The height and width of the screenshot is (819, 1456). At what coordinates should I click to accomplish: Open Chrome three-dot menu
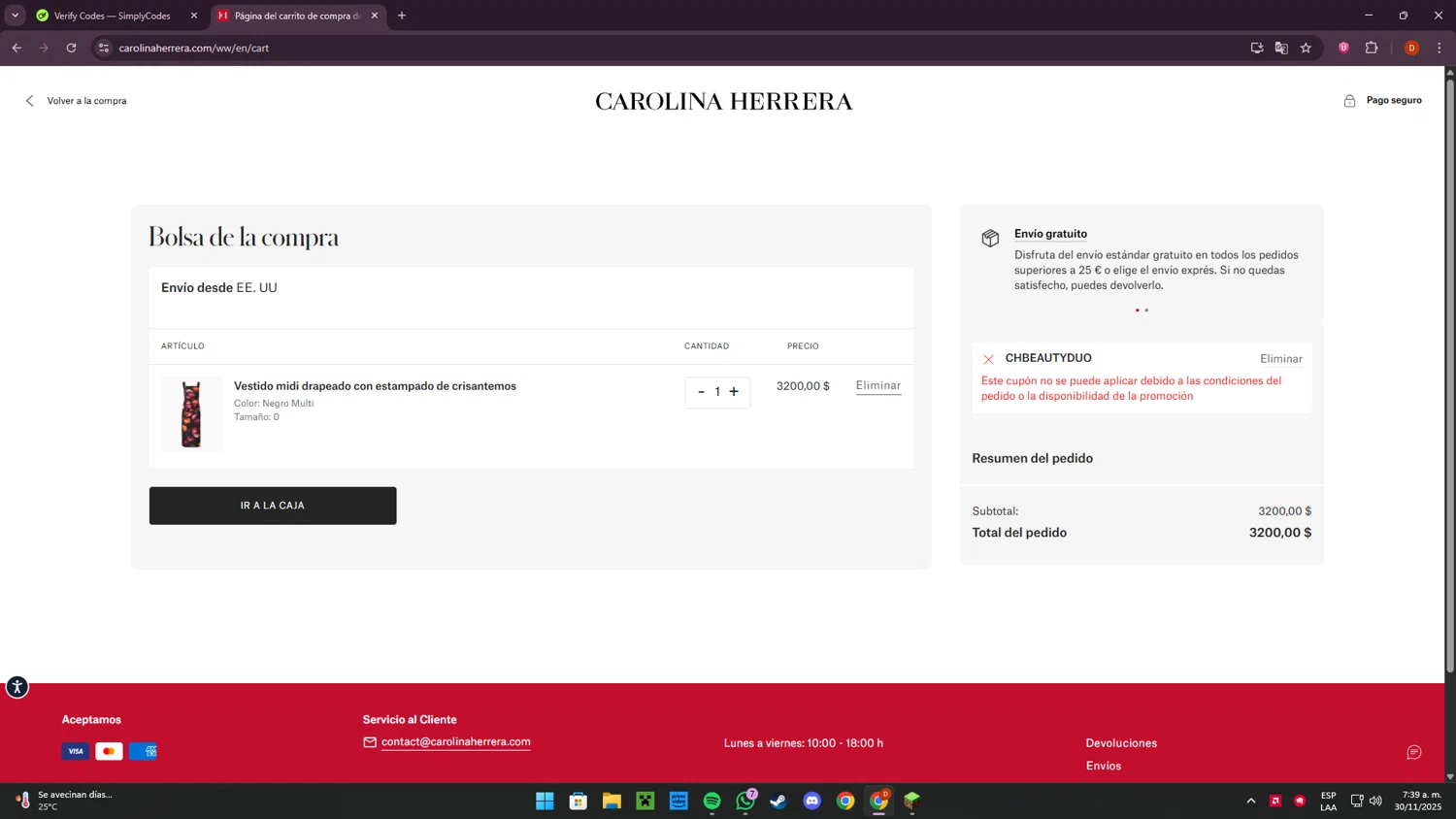click(x=1439, y=48)
